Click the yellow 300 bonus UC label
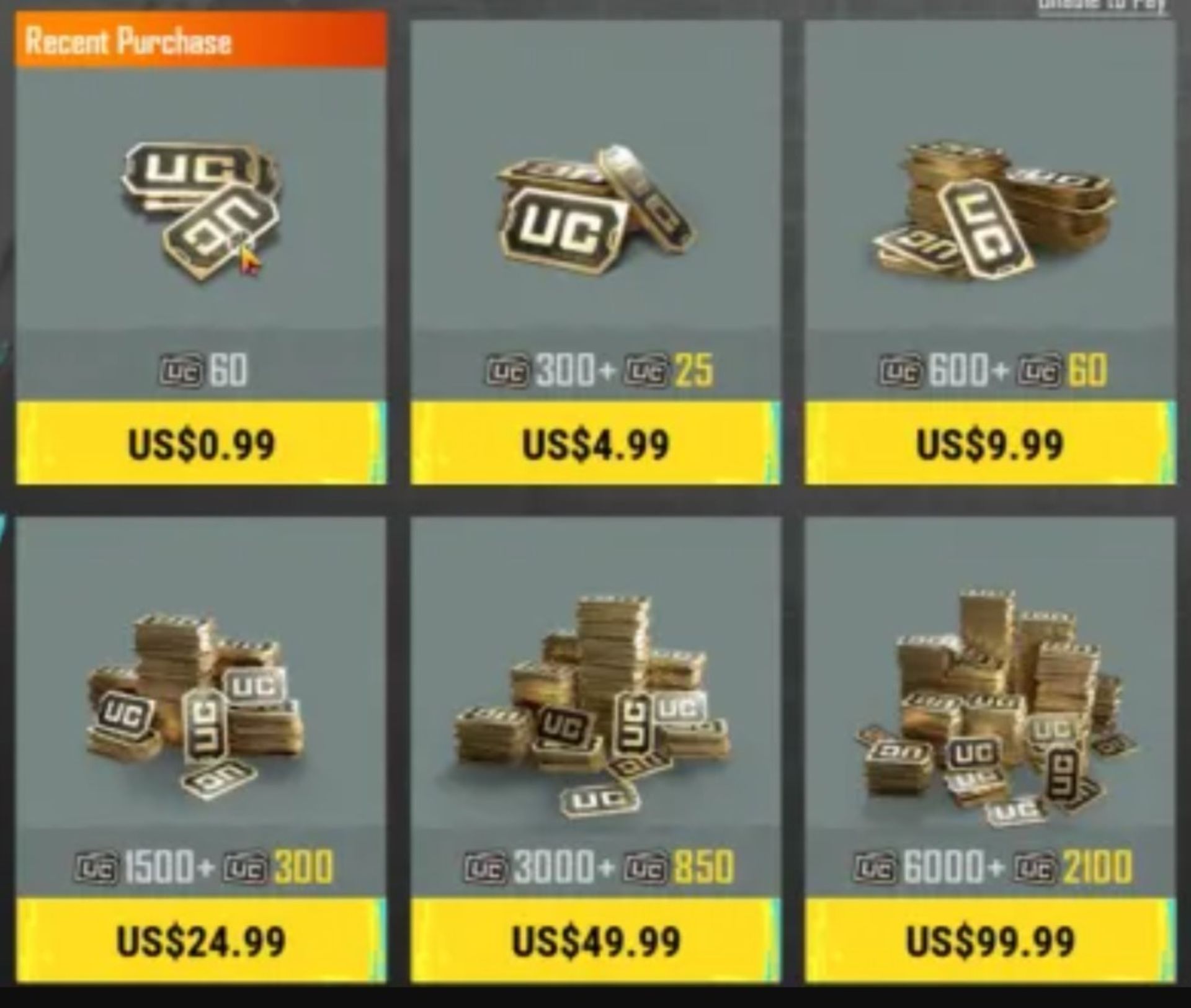The height and width of the screenshot is (1008, 1191). coord(303,866)
